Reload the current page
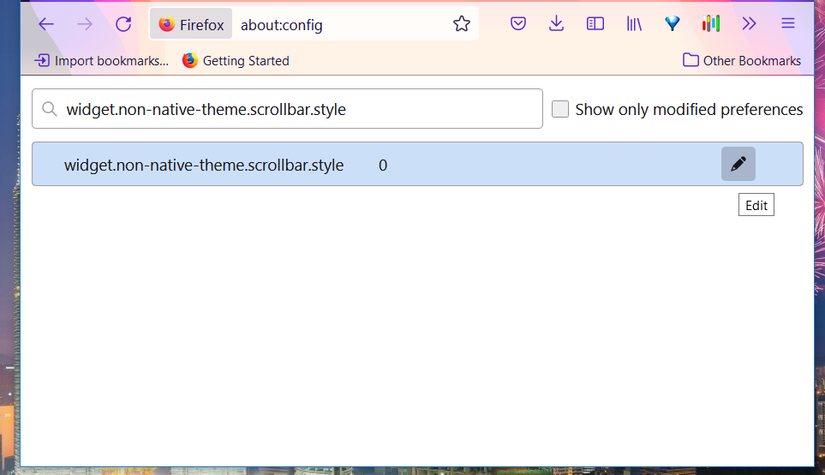This screenshot has width=825, height=475. [123, 24]
